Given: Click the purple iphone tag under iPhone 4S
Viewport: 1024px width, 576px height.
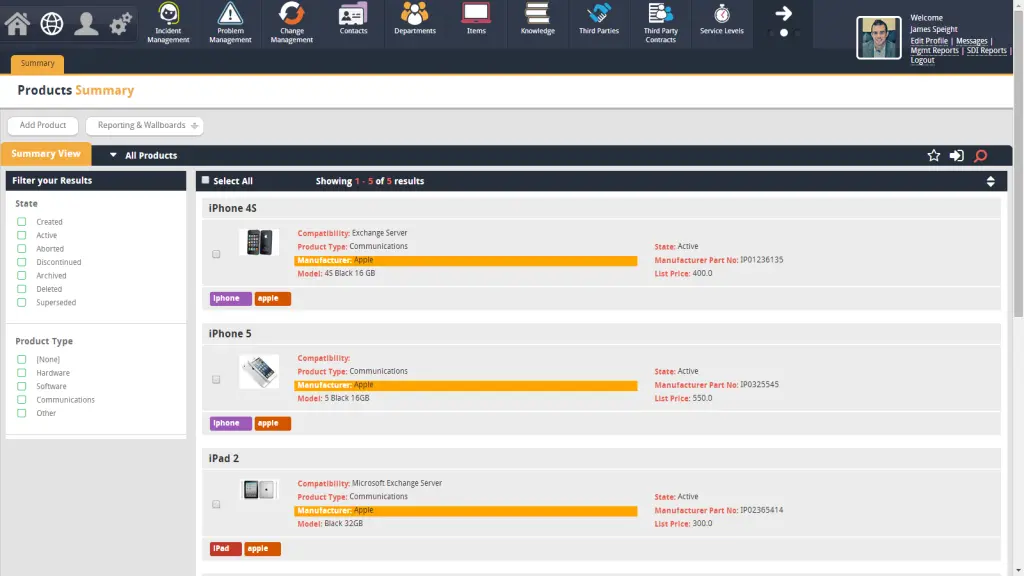Looking at the screenshot, I should pos(231,298).
